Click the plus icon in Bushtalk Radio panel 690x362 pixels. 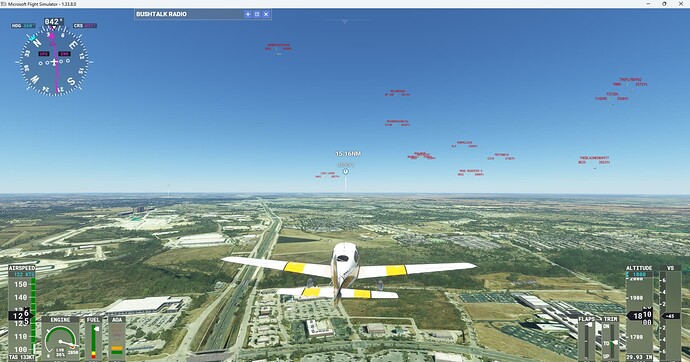248,14
